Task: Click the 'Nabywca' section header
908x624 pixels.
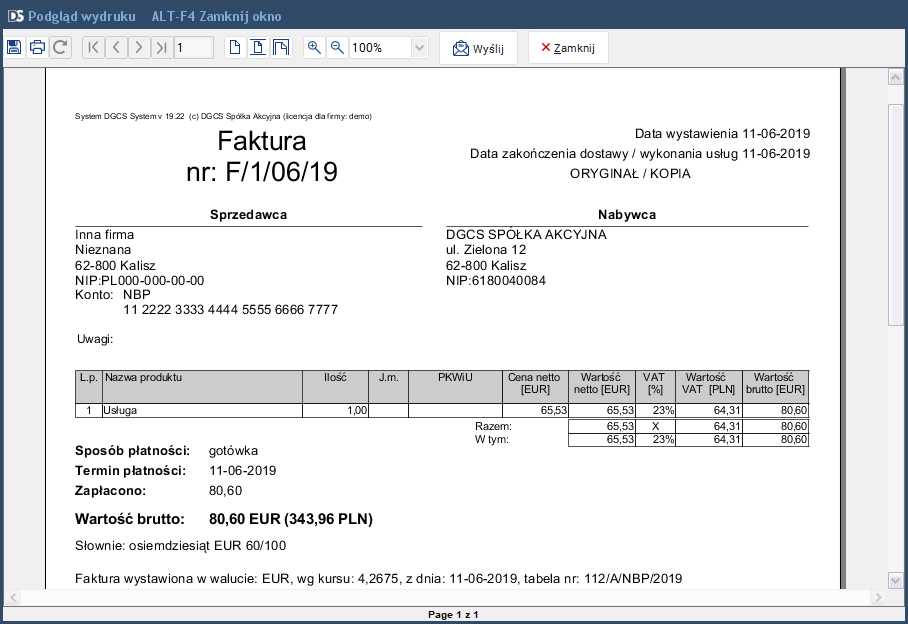Action: click(627, 215)
